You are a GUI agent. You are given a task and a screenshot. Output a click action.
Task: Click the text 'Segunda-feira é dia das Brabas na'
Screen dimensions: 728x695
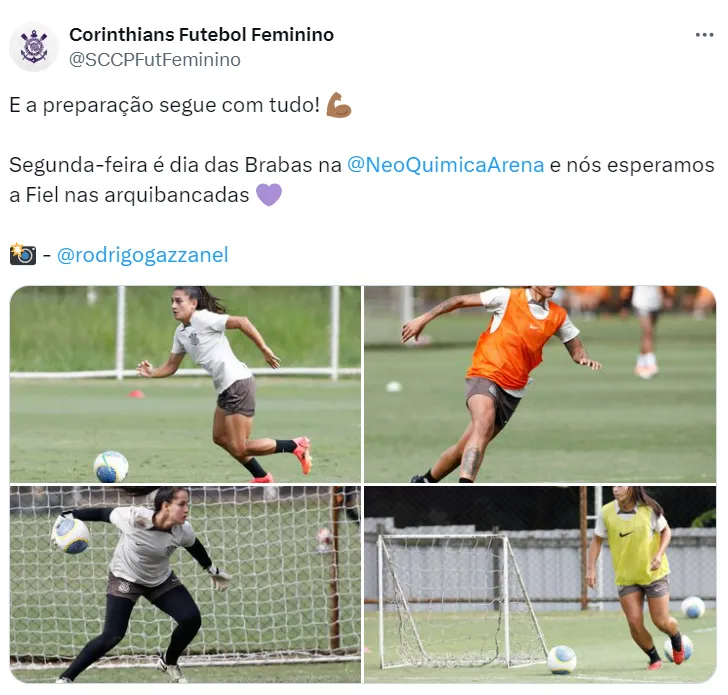[x=175, y=165]
